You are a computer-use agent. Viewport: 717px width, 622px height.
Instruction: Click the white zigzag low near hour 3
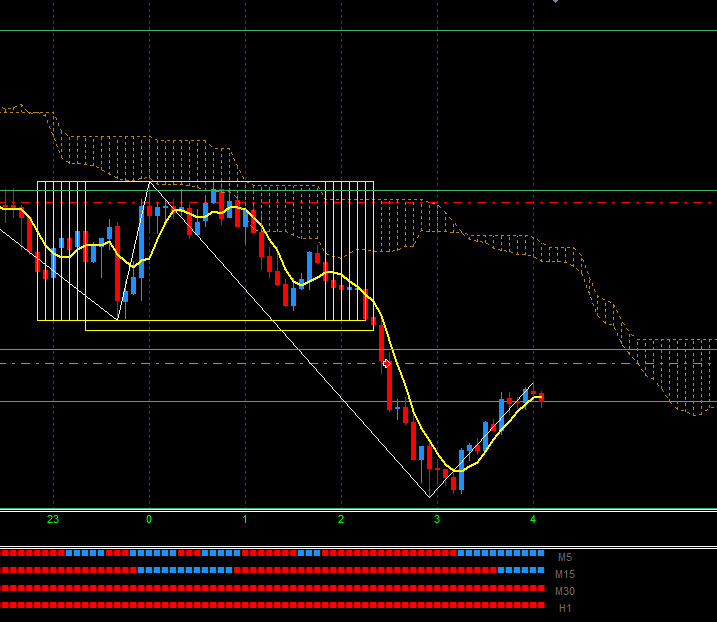point(429,496)
